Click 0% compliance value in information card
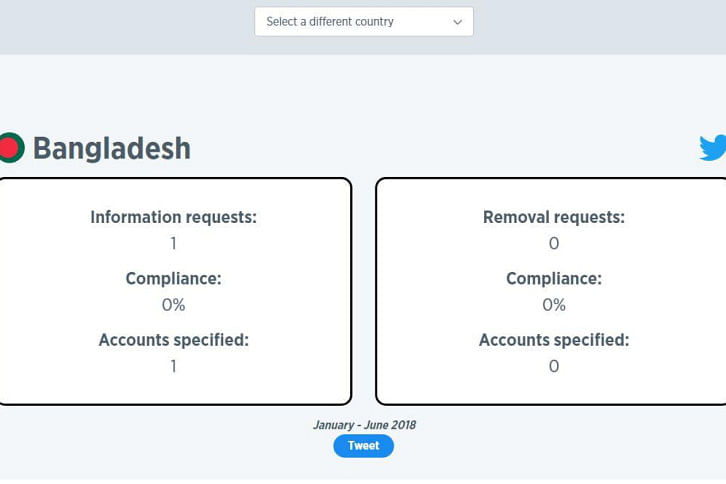Image resolution: width=726 pixels, height=484 pixels. [x=174, y=305]
